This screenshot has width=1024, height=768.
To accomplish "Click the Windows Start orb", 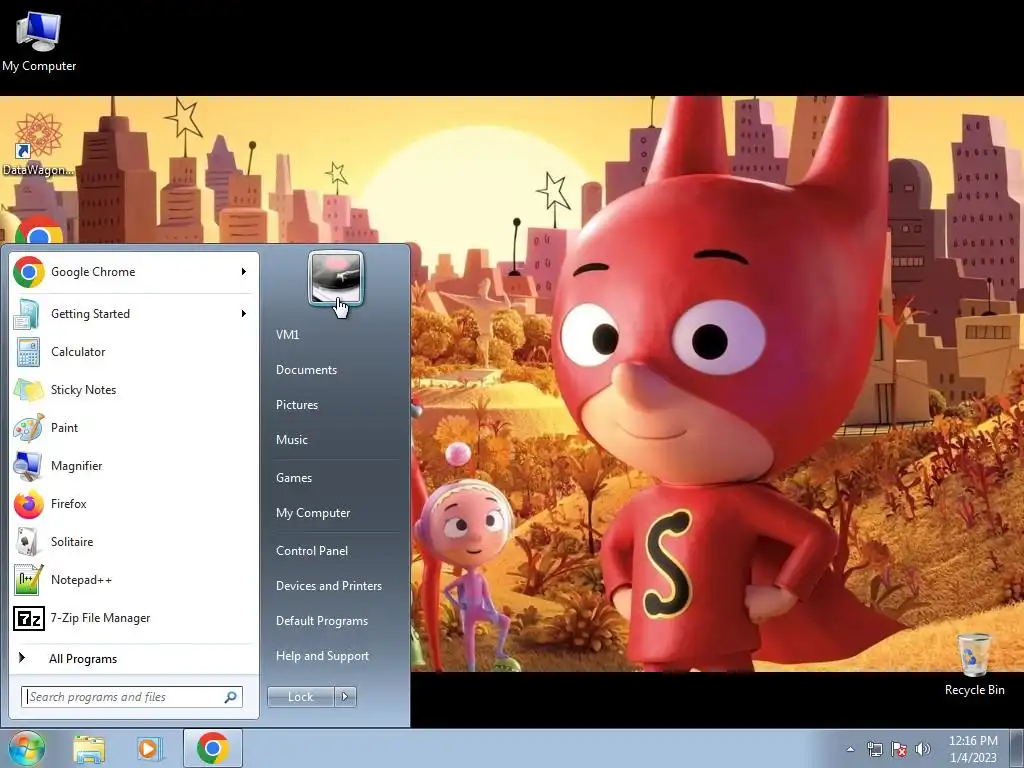I will [27, 748].
